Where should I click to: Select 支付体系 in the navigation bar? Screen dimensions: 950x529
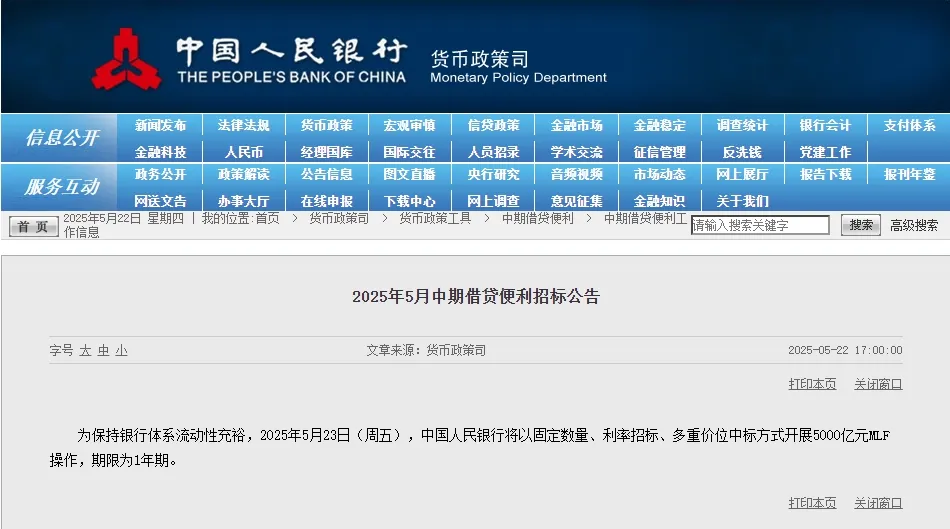click(x=909, y=125)
